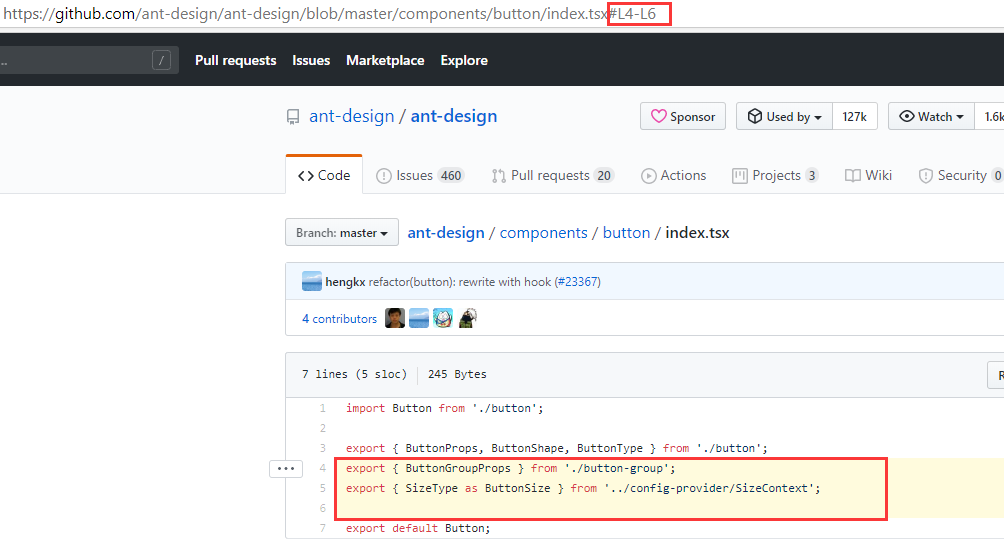Select line number 3
Image resolution: width=1004 pixels, height=554 pixels.
click(323, 448)
